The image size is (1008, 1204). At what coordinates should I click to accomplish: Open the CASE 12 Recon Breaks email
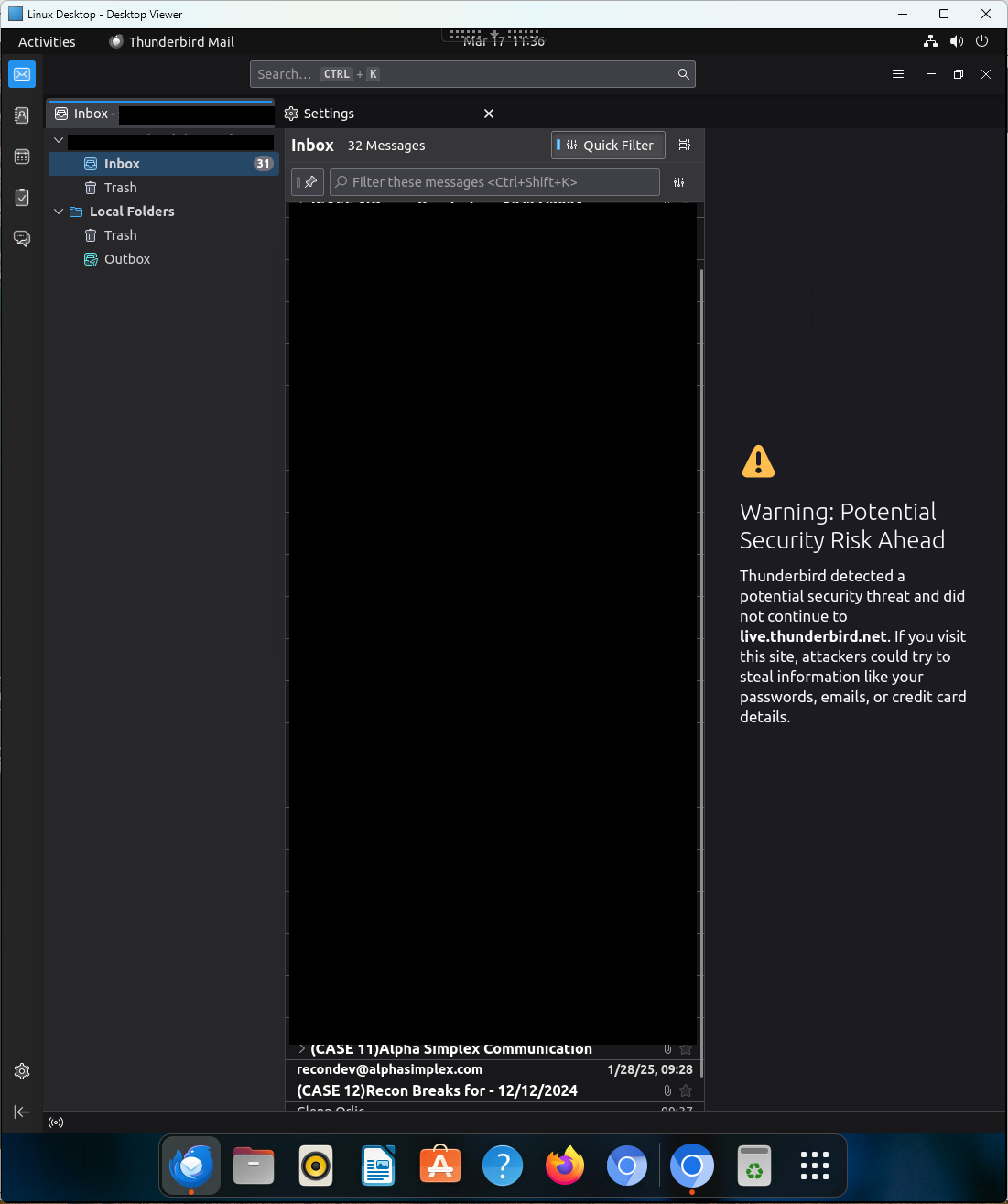[437, 1090]
